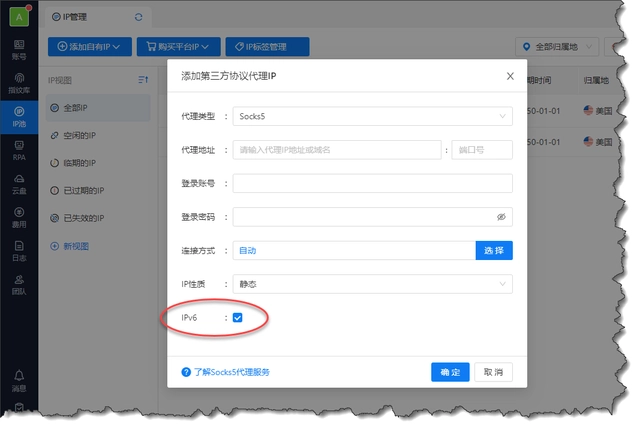The width and height of the screenshot is (640, 432).
Task: Click the 确定 confirm button
Action: 450,372
